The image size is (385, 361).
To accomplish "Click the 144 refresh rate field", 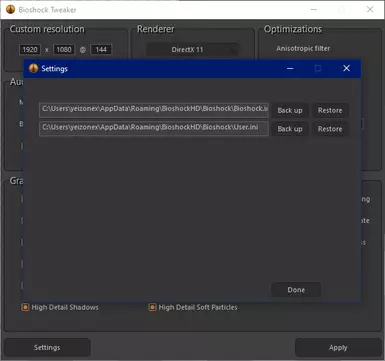I will [101, 50].
